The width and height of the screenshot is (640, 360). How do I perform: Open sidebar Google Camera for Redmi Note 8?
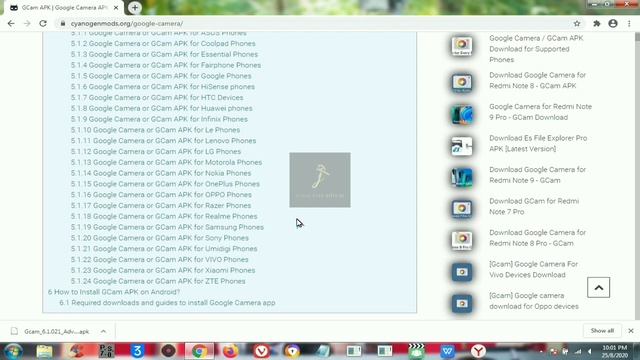coord(537,80)
